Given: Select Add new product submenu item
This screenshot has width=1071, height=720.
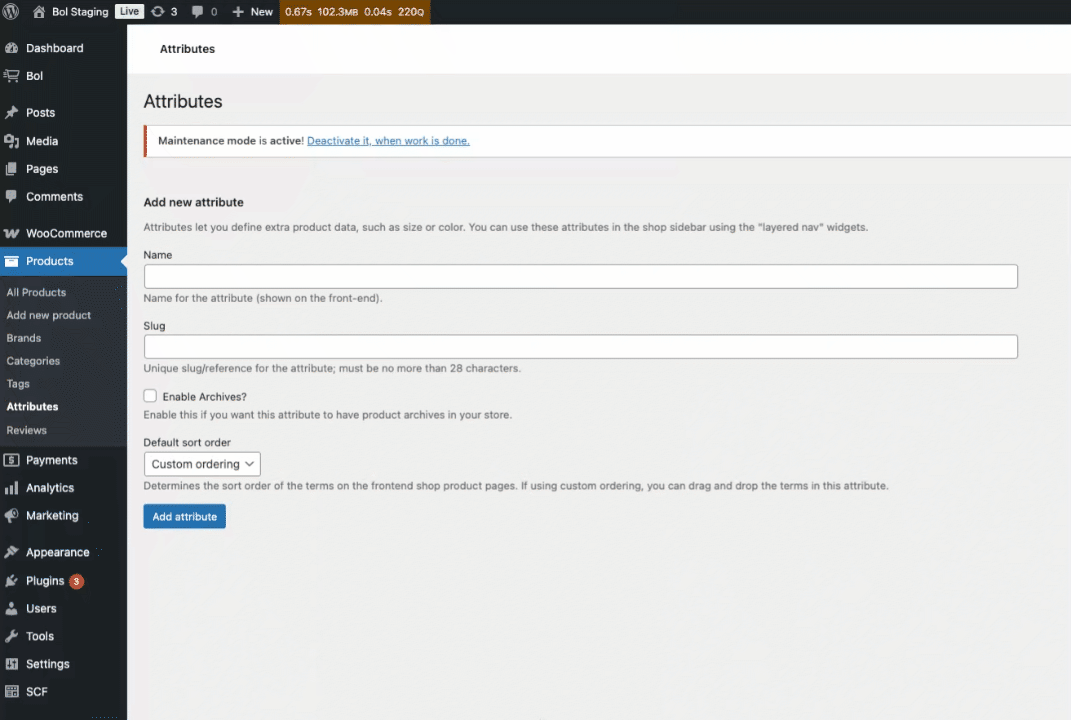Looking at the screenshot, I should 48,315.
